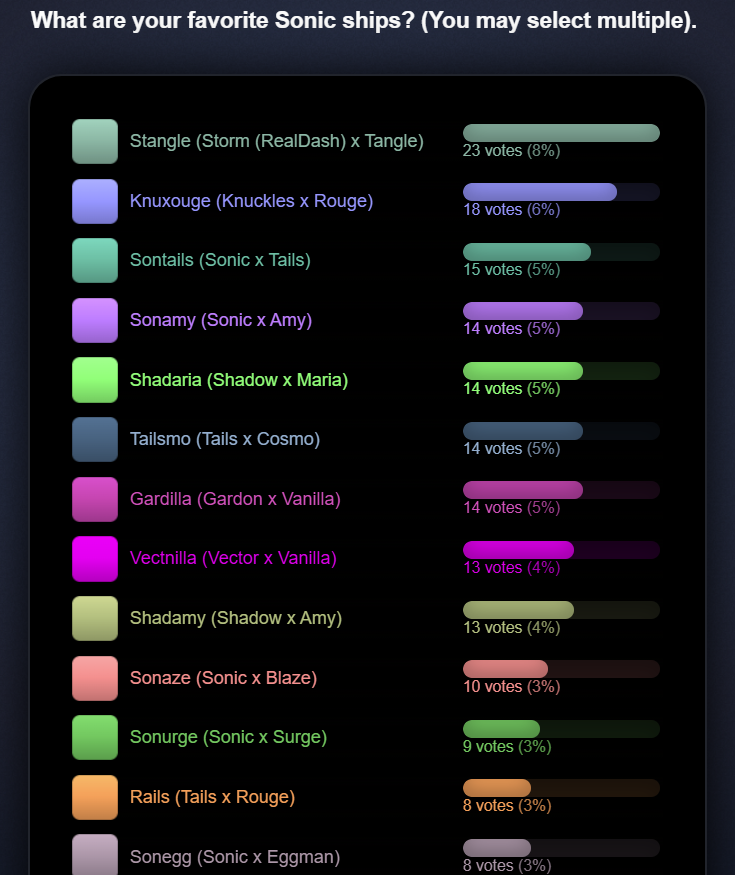Click the Shadamy vote progress bar

(x=561, y=610)
